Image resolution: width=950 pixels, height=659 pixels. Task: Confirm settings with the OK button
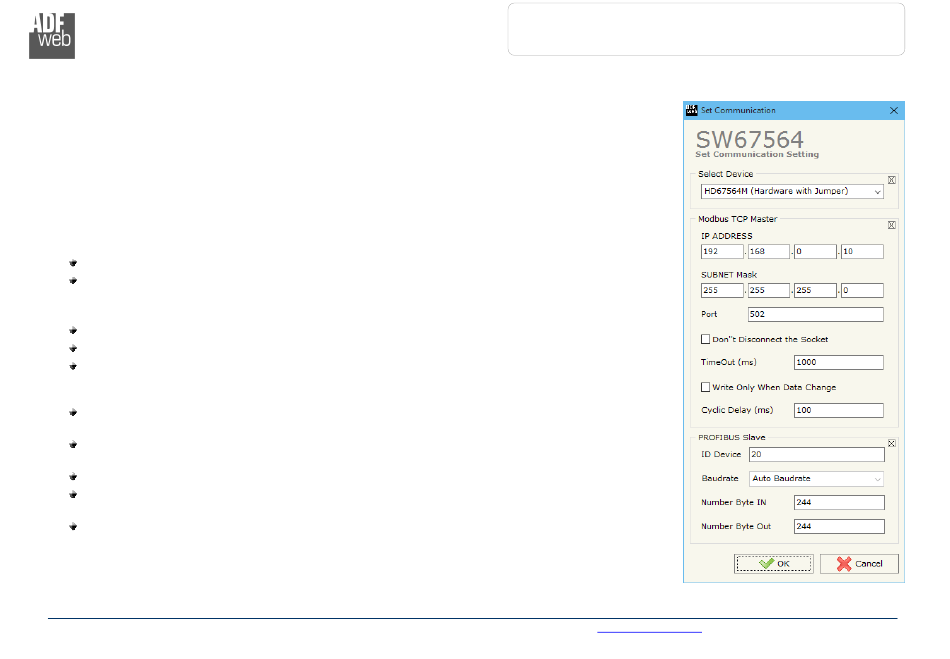tap(774, 564)
